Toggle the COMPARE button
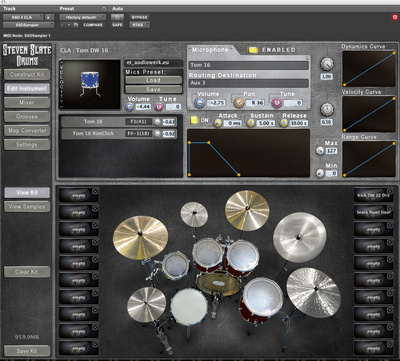This screenshot has width=400, height=361. click(x=93, y=25)
